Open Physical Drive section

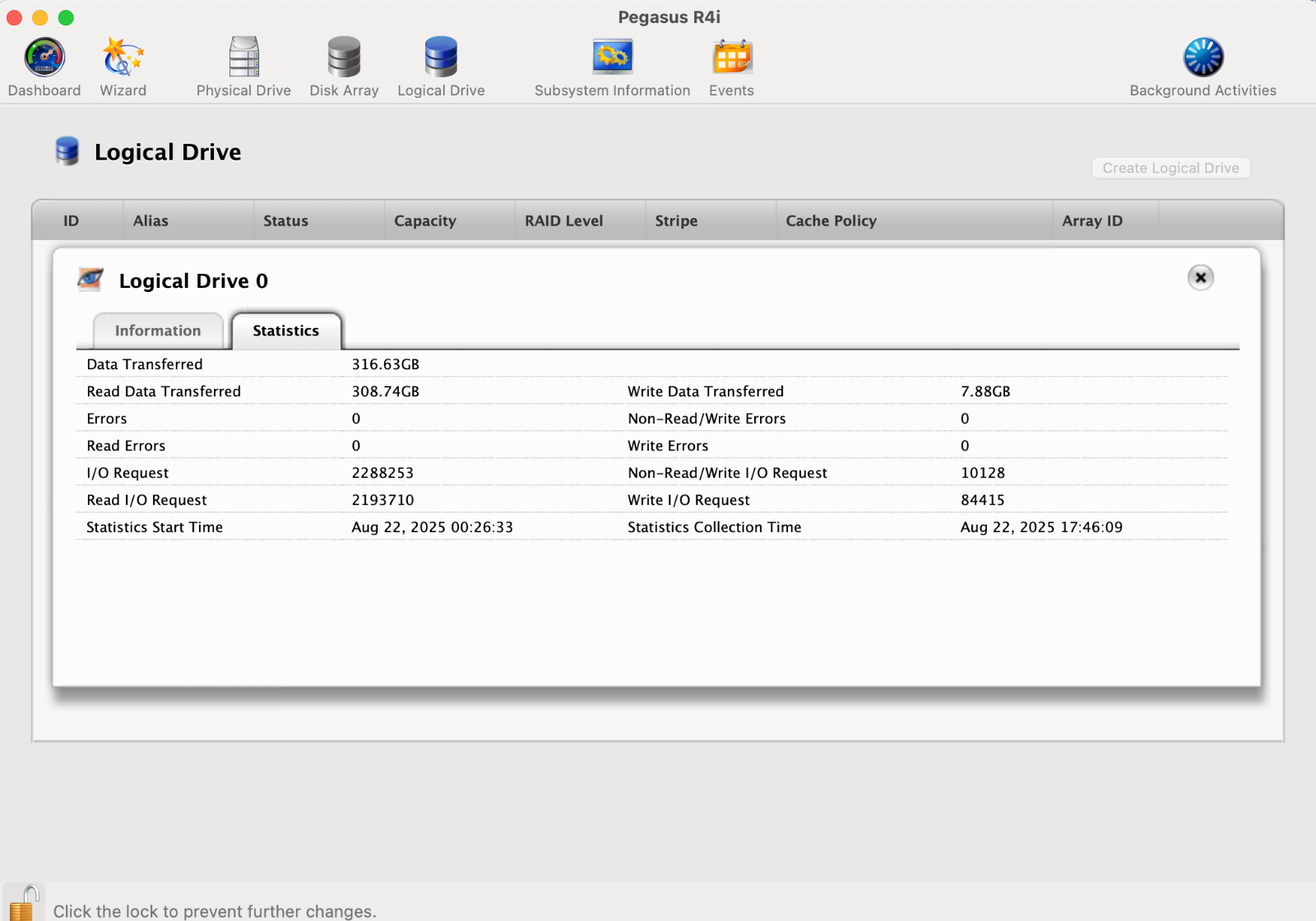tap(243, 67)
